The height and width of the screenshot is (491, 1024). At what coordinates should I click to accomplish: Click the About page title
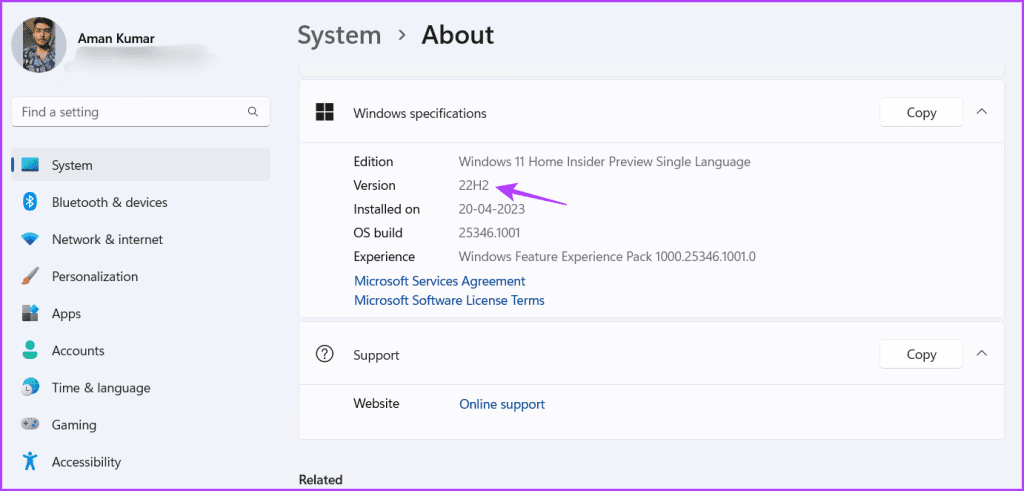click(458, 35)
